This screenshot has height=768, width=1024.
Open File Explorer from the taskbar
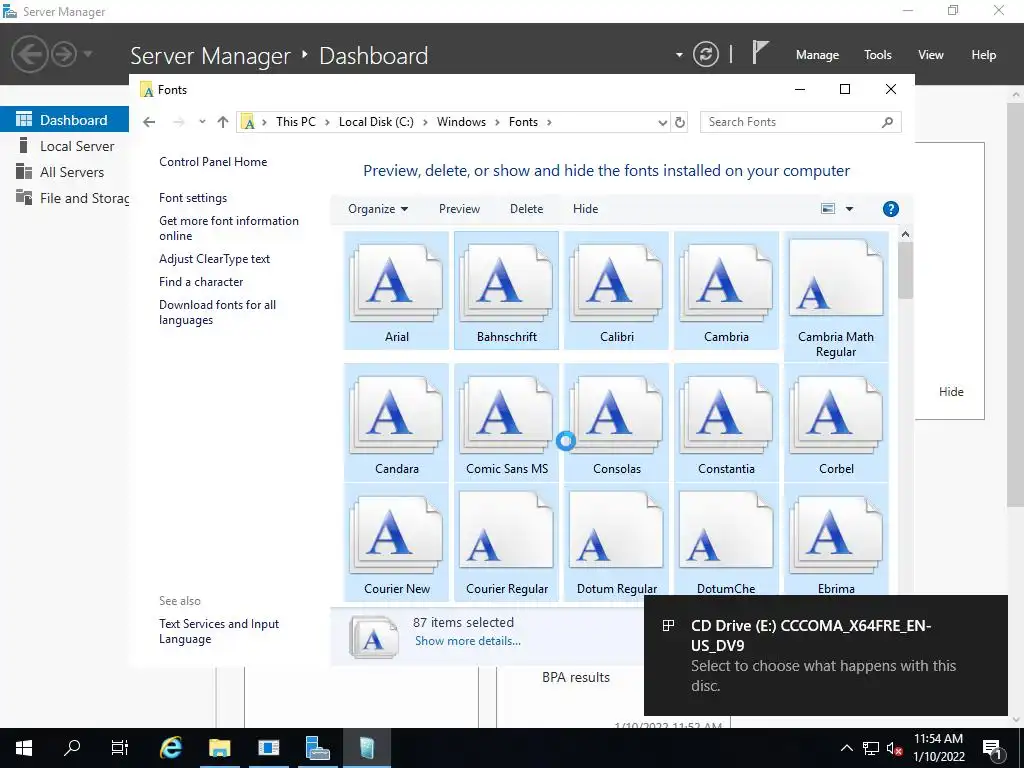(219, 748)
